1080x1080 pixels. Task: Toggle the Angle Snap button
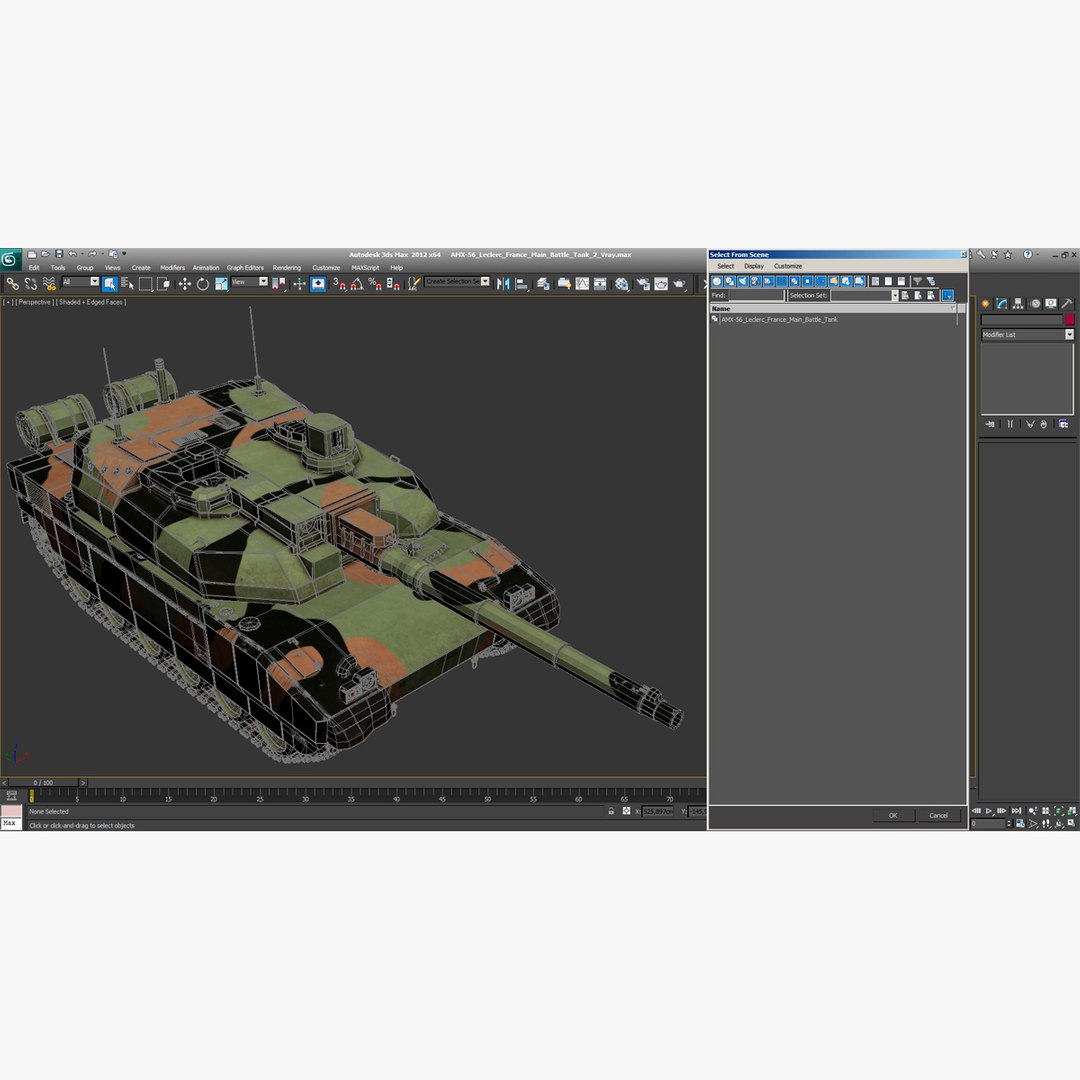[357, 284]
